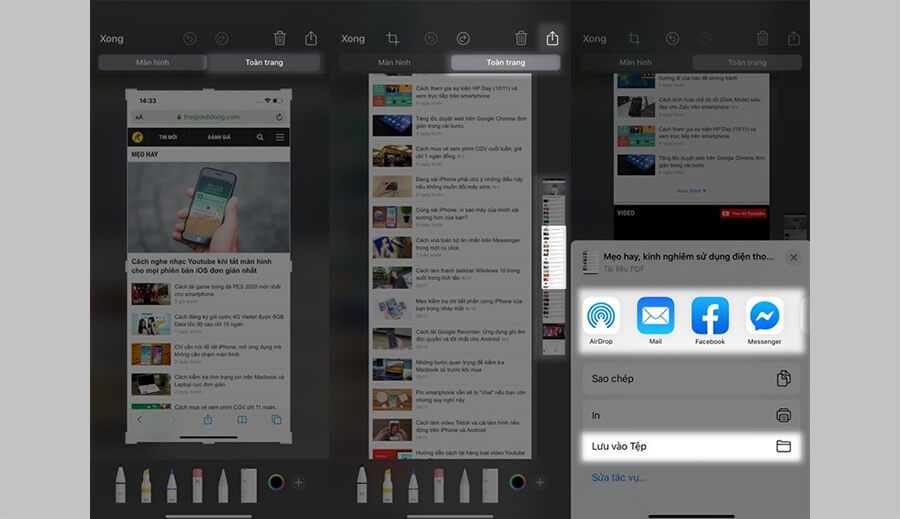Screen dimensions: 900x519
Task: Delete the screenshot with the left screen's trash icon
Action: [280, 38]
